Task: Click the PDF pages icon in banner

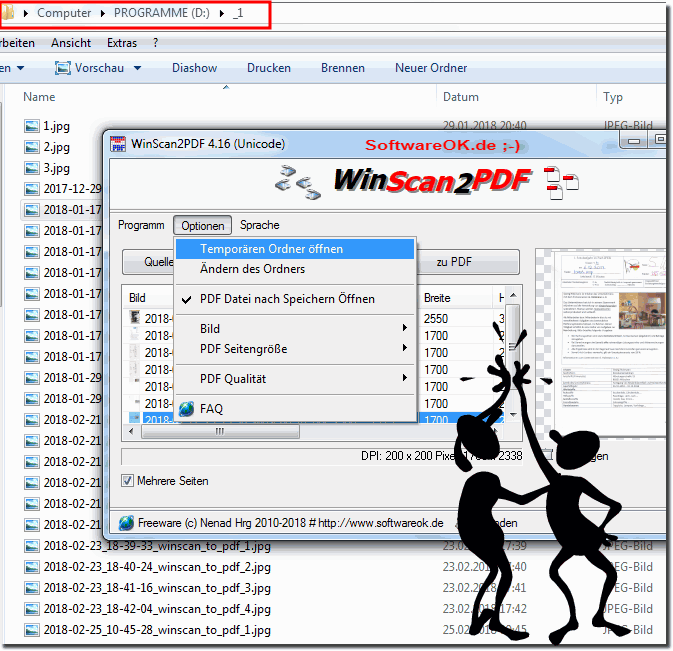Action: click(561, 183)
